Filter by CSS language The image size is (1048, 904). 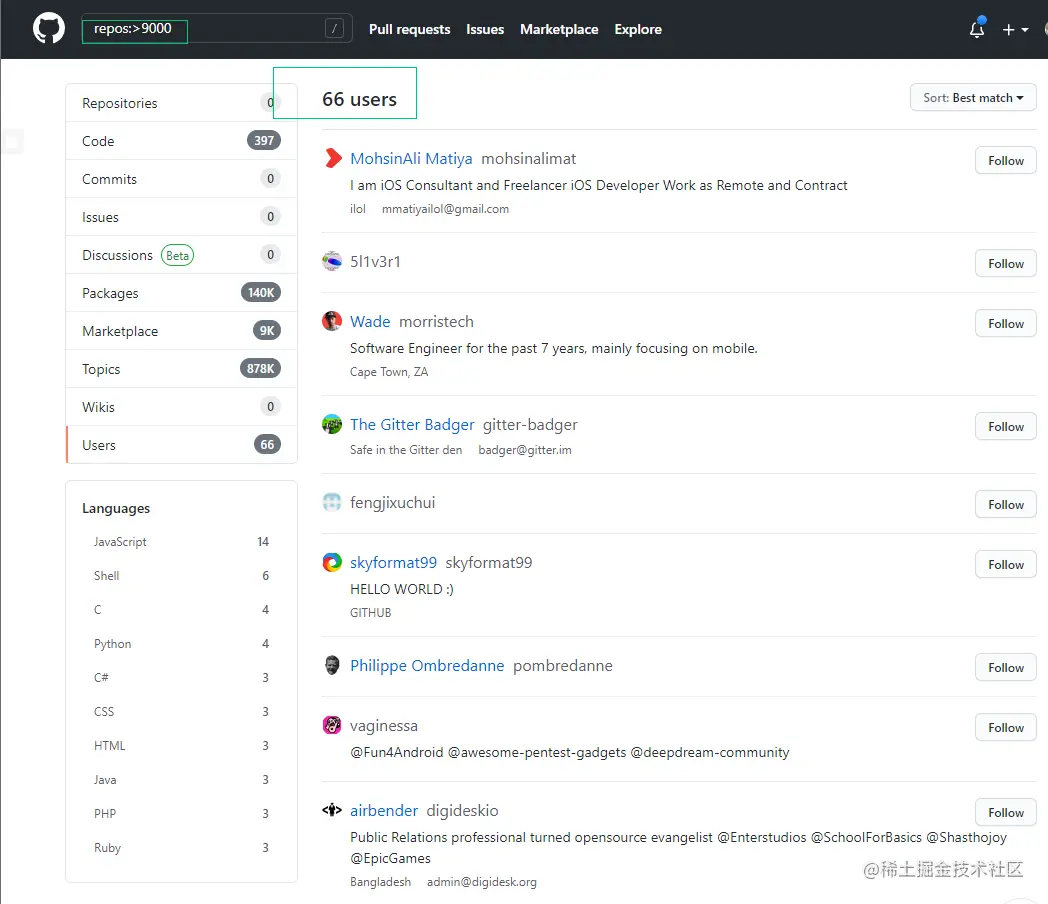point(181,712)
